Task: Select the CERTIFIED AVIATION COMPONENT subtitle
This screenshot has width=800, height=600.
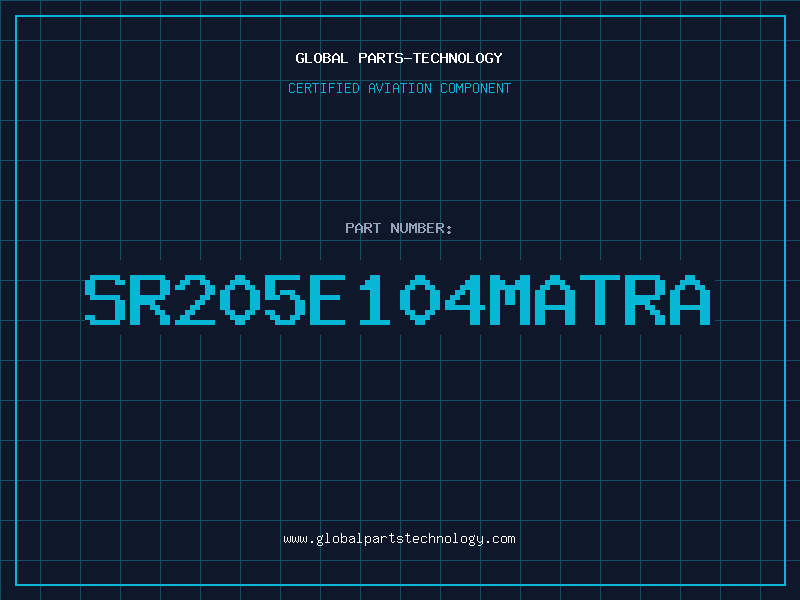Action: tap(399, 88)
